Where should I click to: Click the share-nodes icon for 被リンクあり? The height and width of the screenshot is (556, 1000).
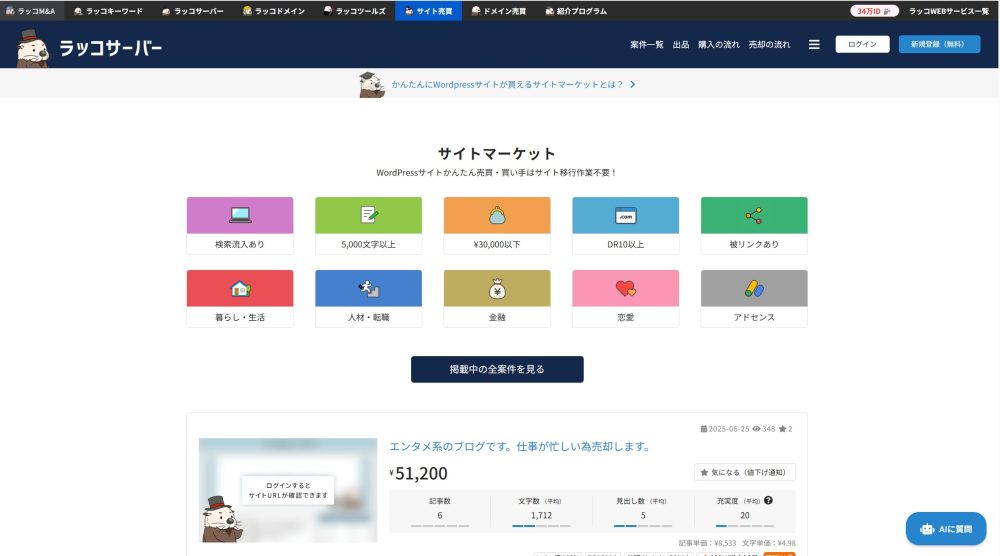[x=754, y=215]
